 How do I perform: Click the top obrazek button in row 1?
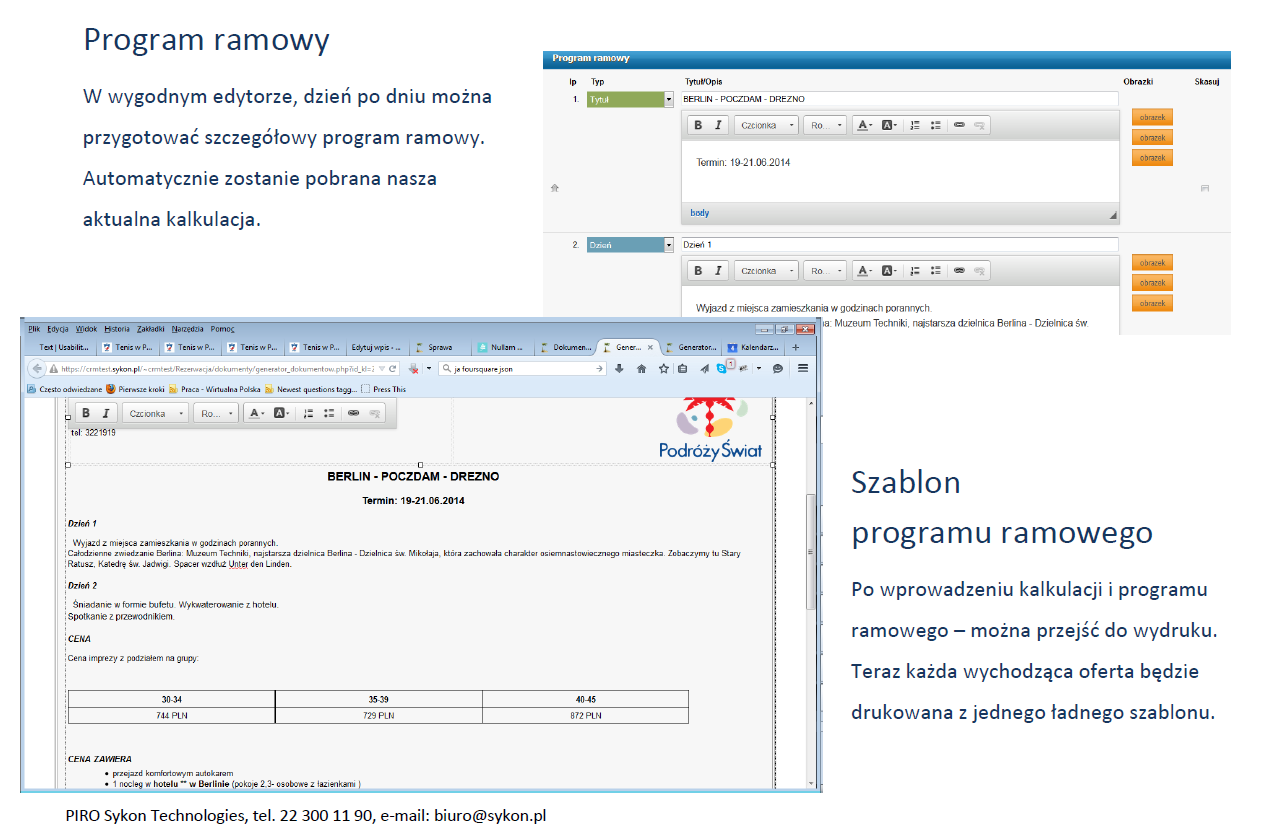[1152, 117]
